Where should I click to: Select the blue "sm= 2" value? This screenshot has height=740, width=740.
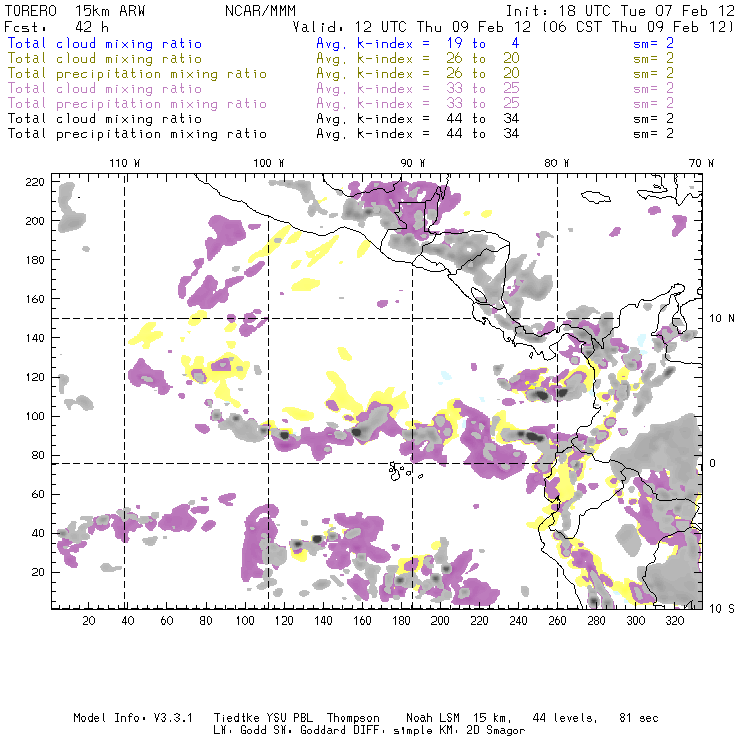tap(653, 43)
